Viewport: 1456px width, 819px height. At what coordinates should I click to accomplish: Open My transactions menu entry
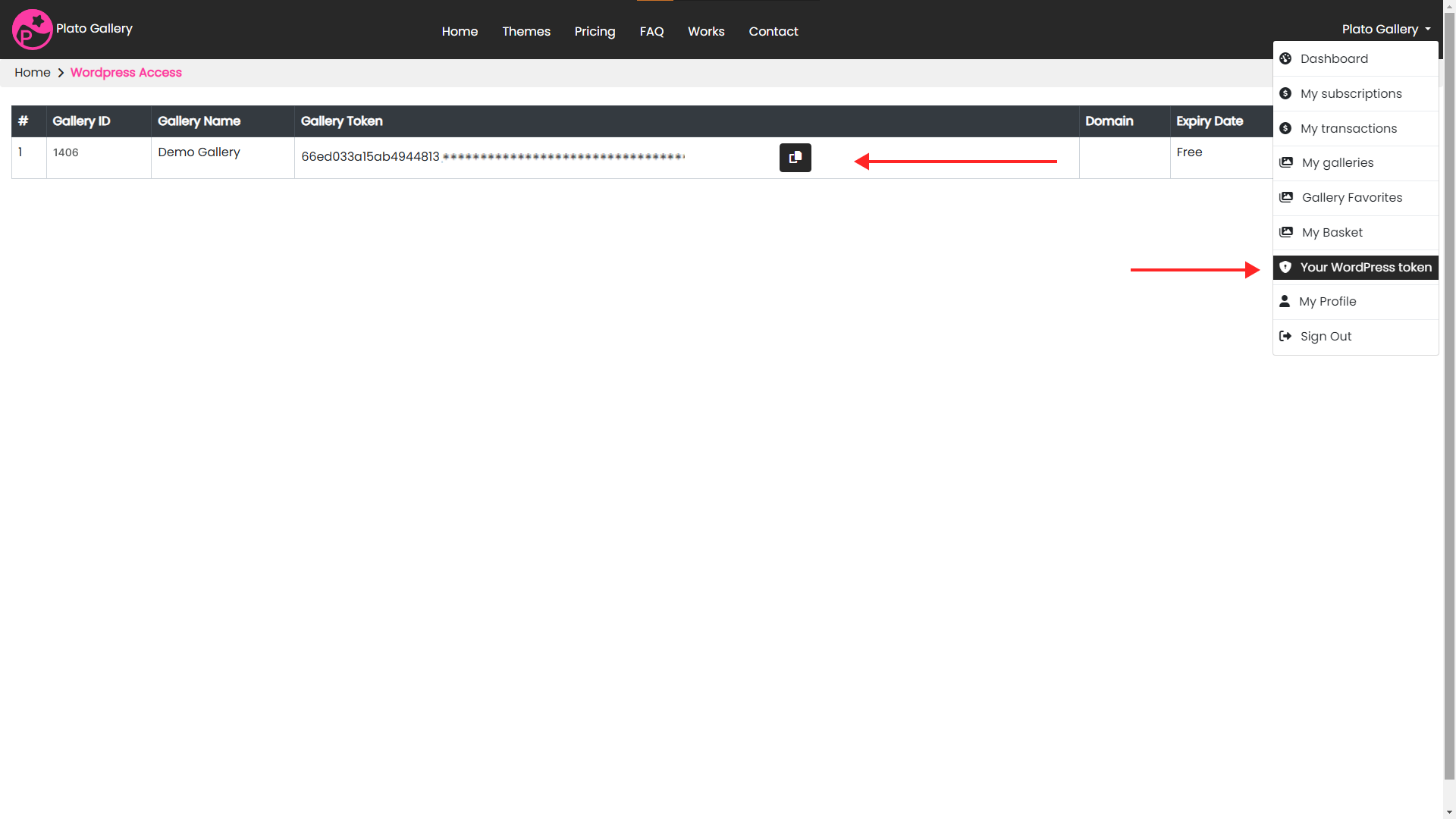1356,128
